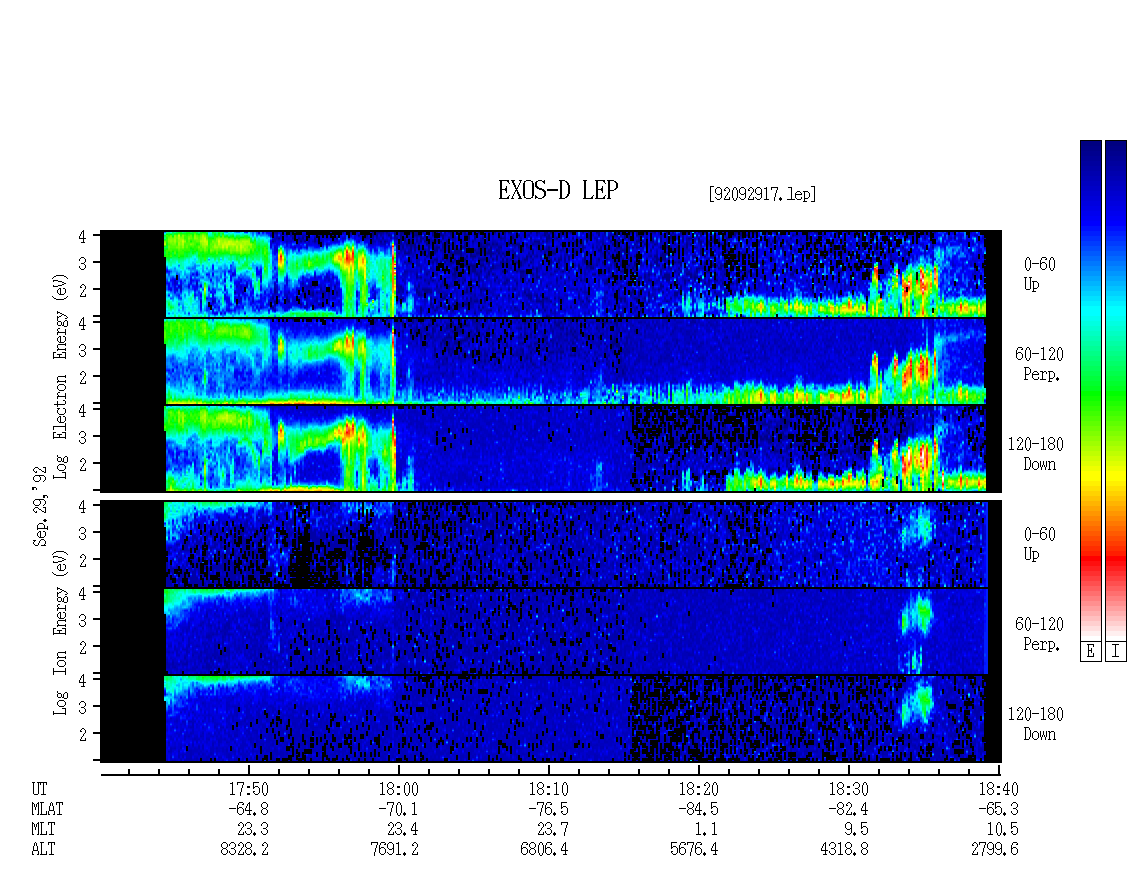This screenshot has width=1130, height=875.
Task: Click the 17:50 time tick label
Action: [x=249, y=789]
